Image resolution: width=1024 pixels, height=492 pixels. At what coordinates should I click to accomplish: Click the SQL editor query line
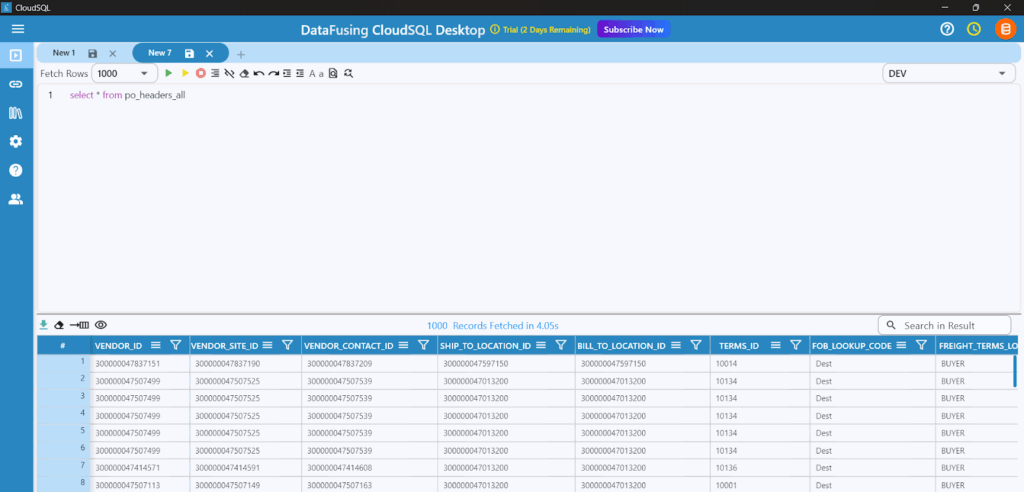127,95
